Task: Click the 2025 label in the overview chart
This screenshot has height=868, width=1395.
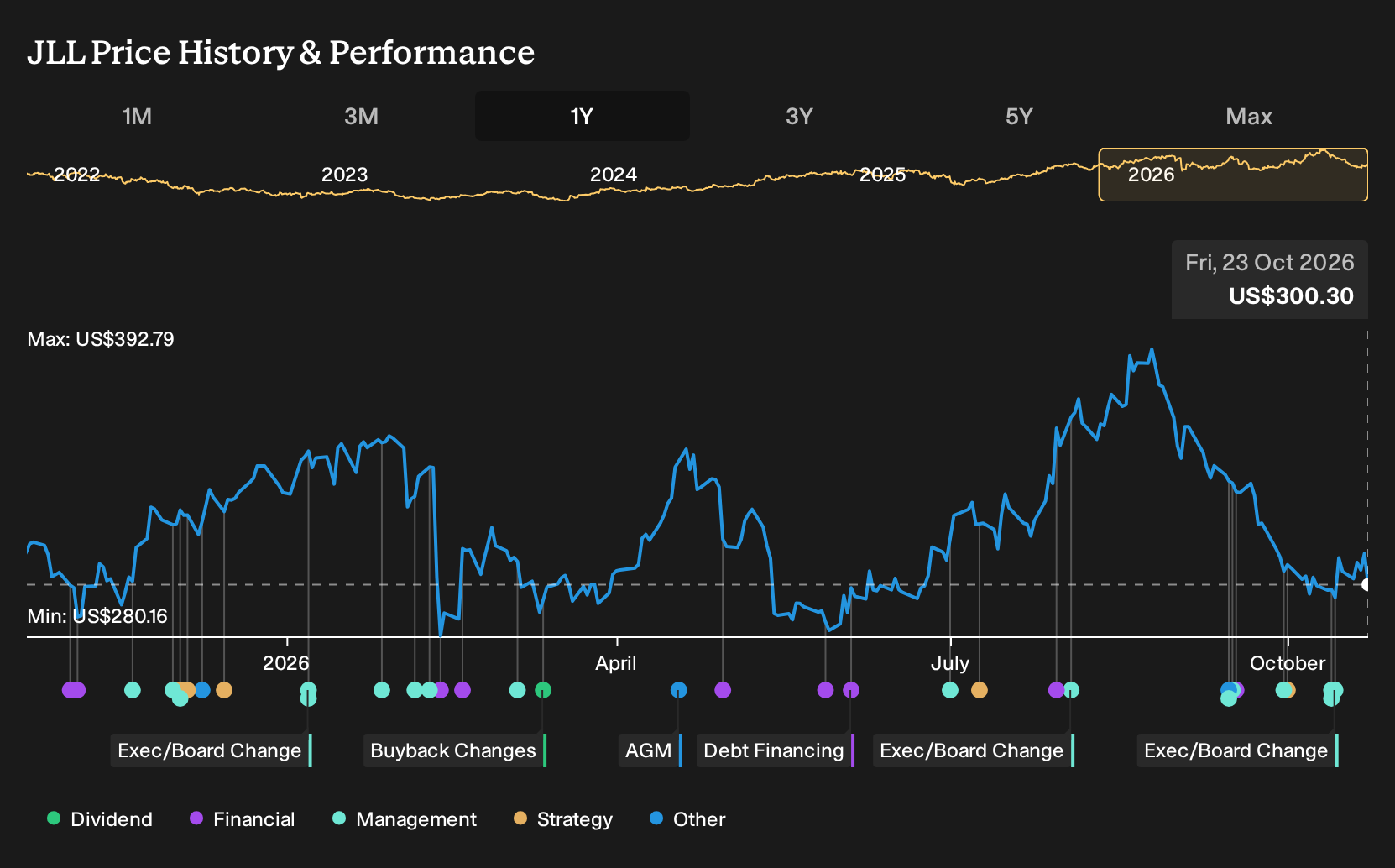Action: point(882,175)
